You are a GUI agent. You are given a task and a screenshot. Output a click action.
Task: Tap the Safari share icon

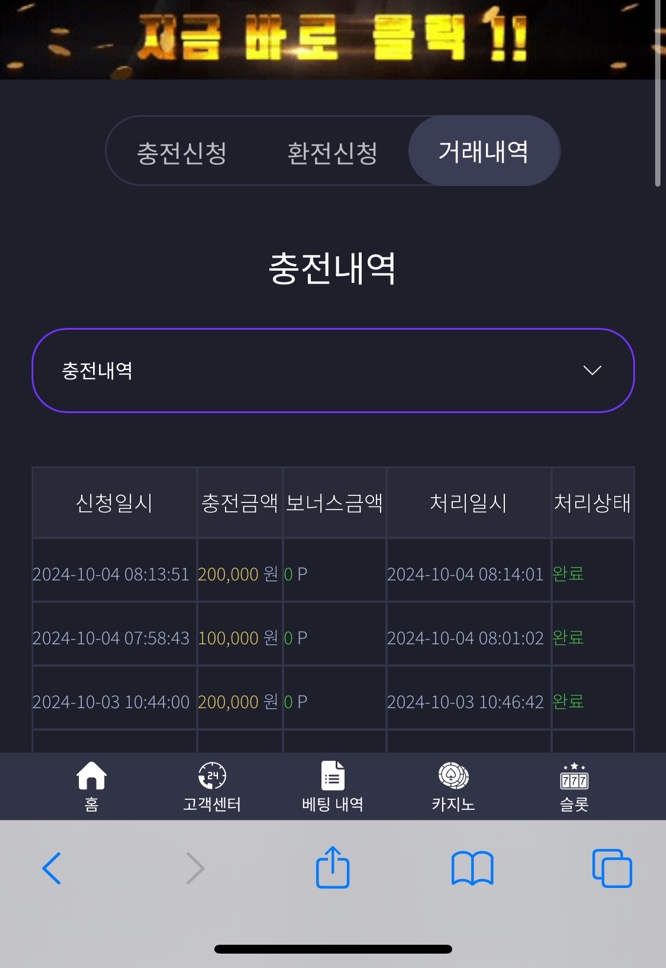pos(333,867)
